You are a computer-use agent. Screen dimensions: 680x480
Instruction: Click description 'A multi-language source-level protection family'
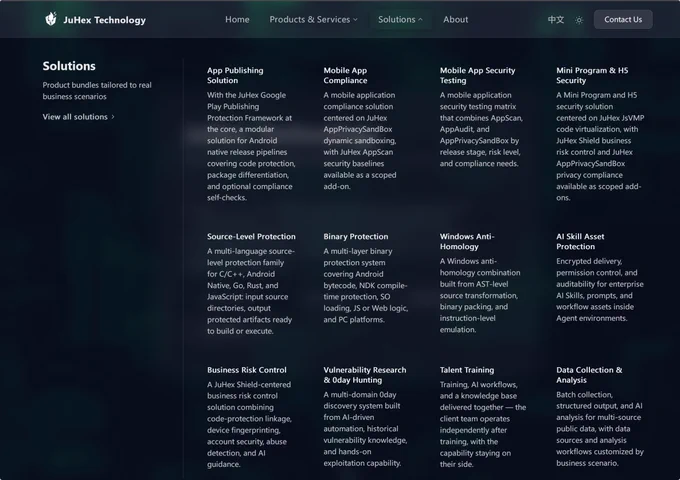coord(251,291)
